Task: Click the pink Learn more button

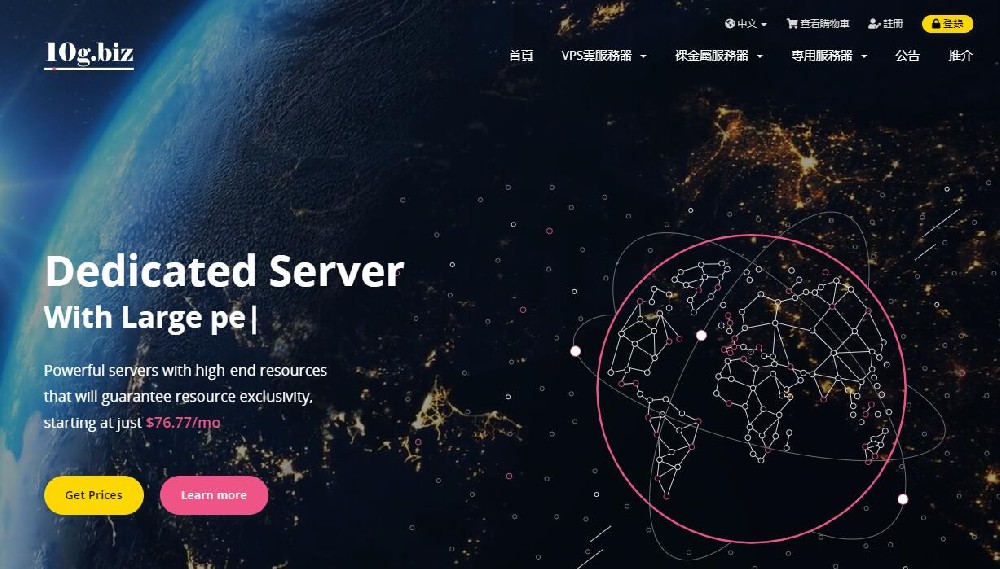Action: [214, 495]
